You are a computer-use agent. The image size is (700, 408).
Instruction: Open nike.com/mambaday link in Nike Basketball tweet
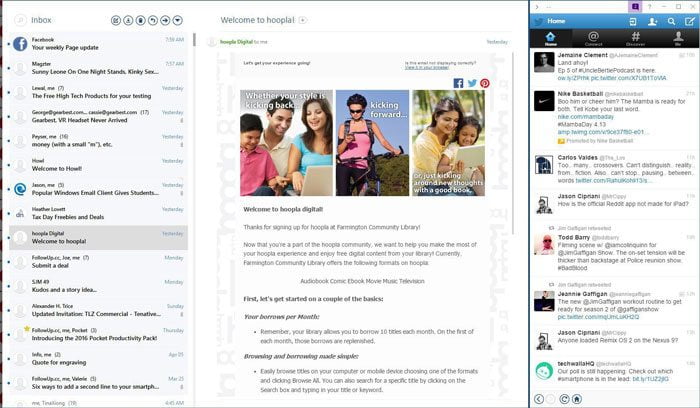tap(585, 117)
